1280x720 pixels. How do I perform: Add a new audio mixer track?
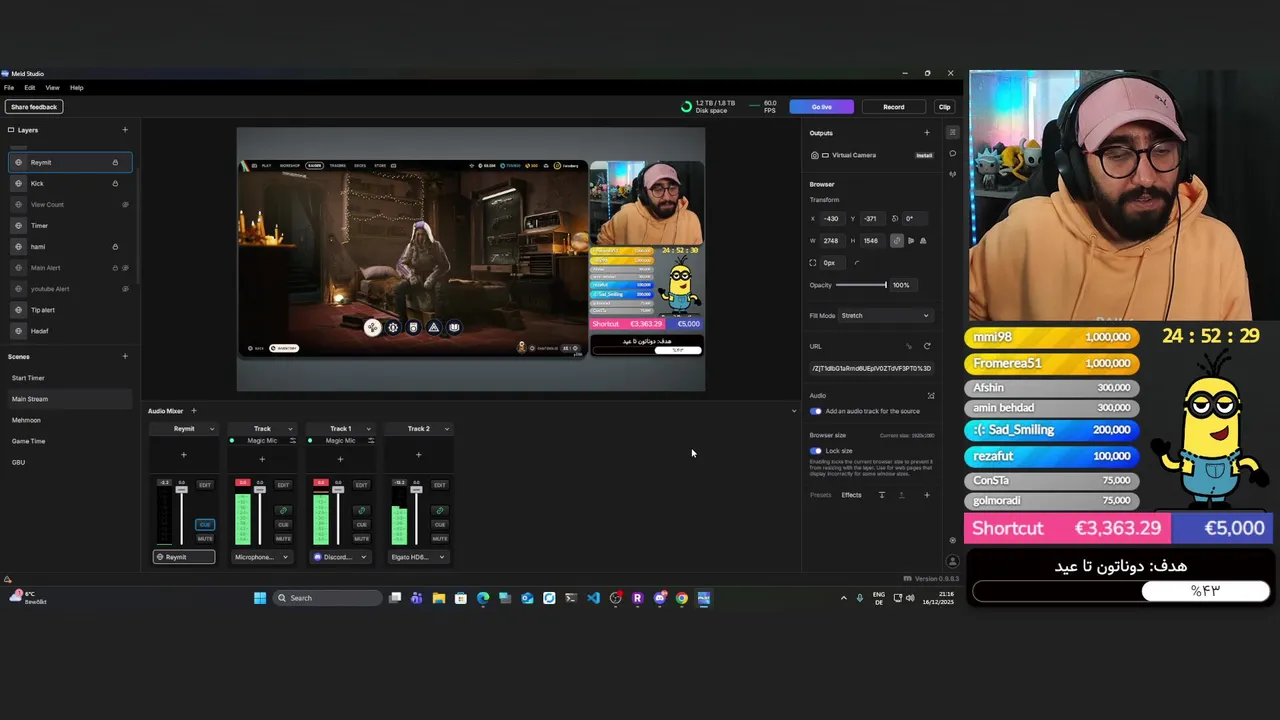pyautogui.click(x=194, y=411)
